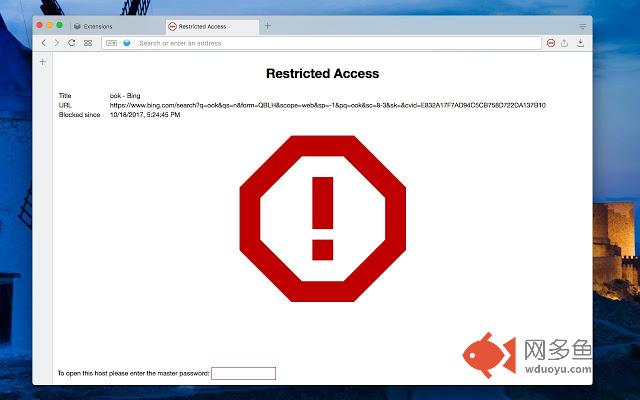The image size is (640, 400).
Task: Click the forward navigation arrow
Action: click(57, 43)
